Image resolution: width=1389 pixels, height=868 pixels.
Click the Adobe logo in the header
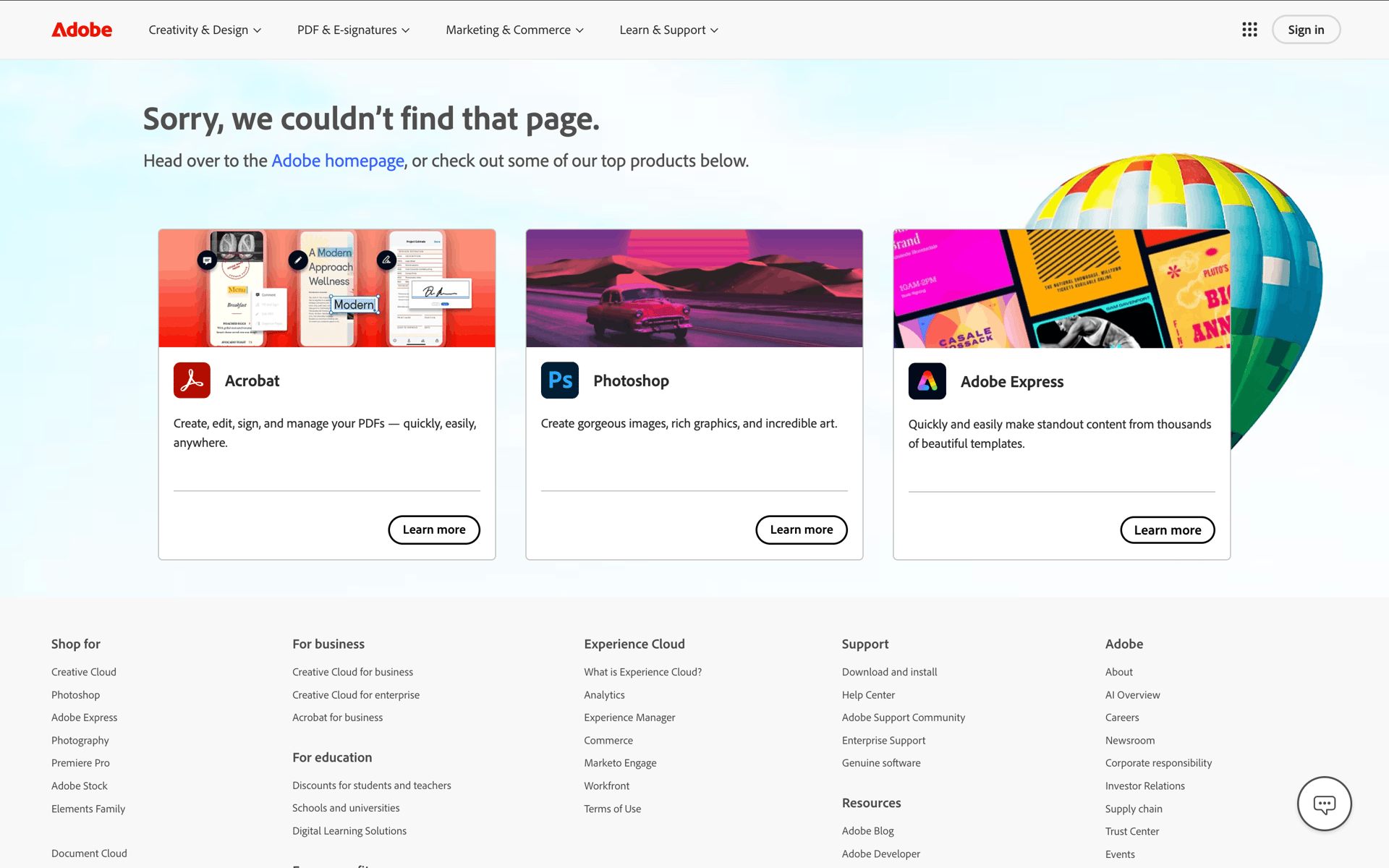pyautogui.click(x=82, y=30)
